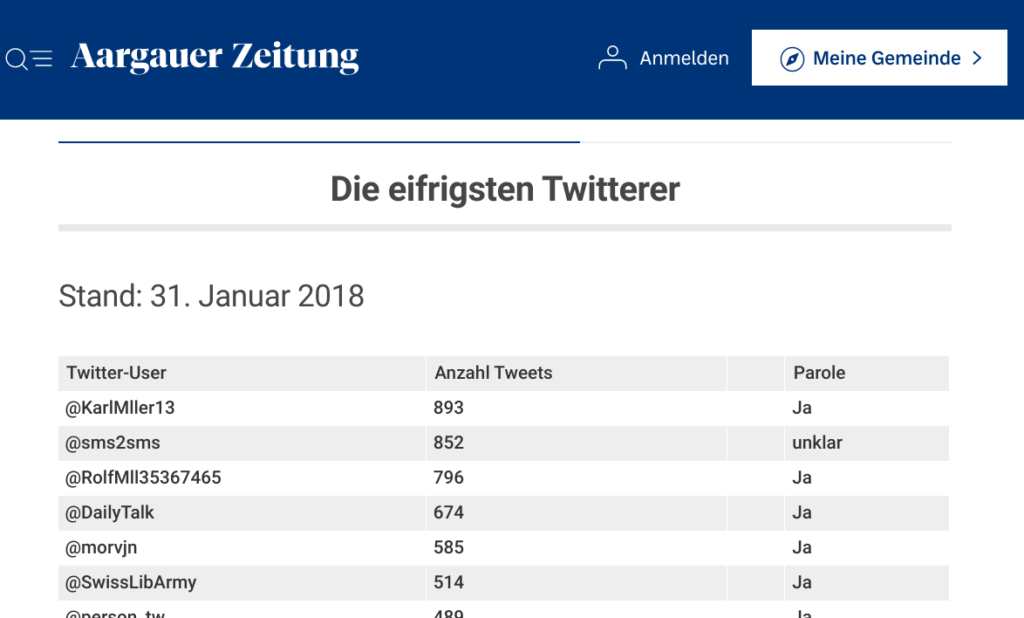1024x618 pixels.
Task: Click the Die eifrigsten Twitterer heading
Action: [x=505, y=189]
